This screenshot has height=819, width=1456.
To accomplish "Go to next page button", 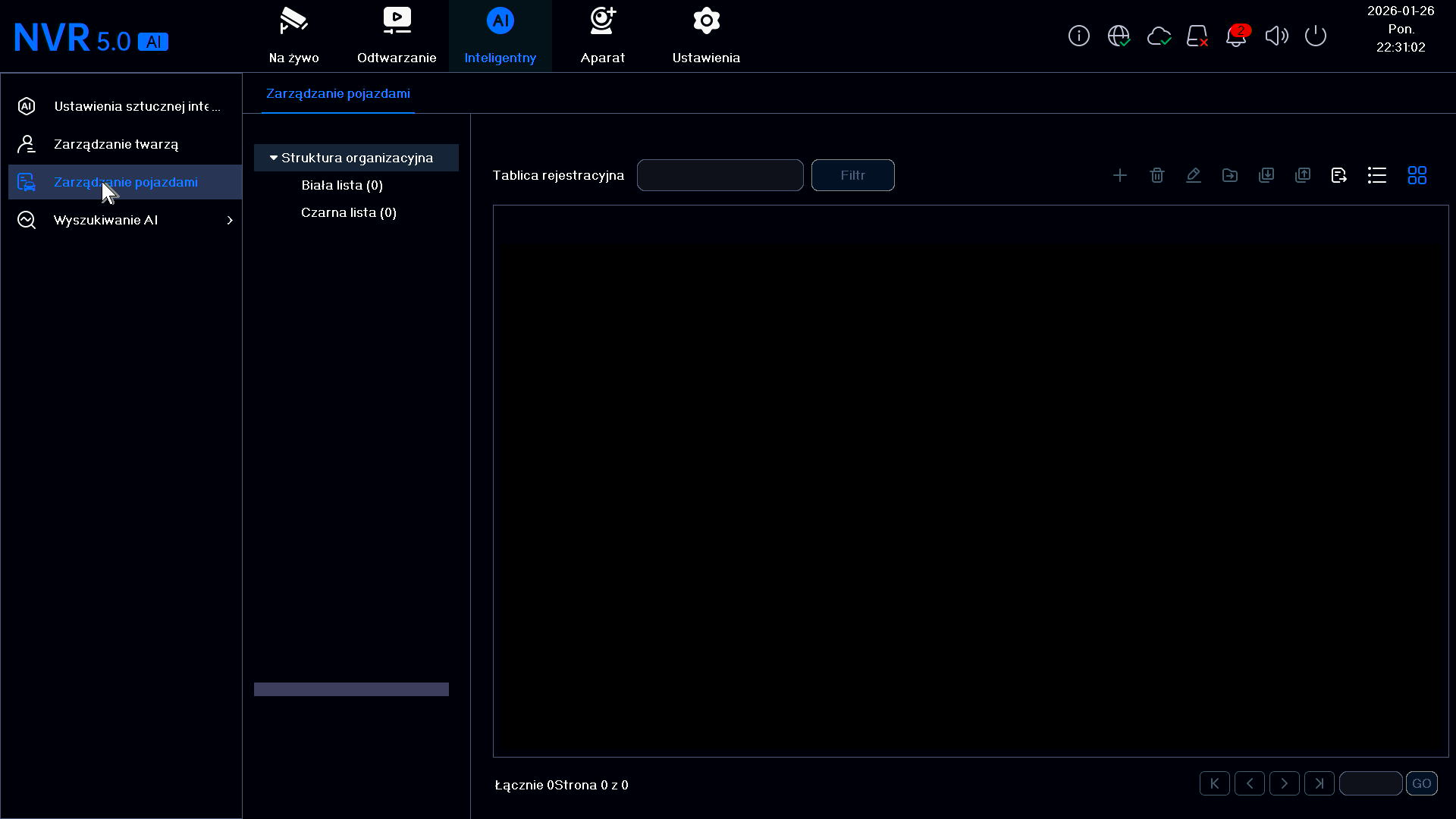I will 1285,783.
